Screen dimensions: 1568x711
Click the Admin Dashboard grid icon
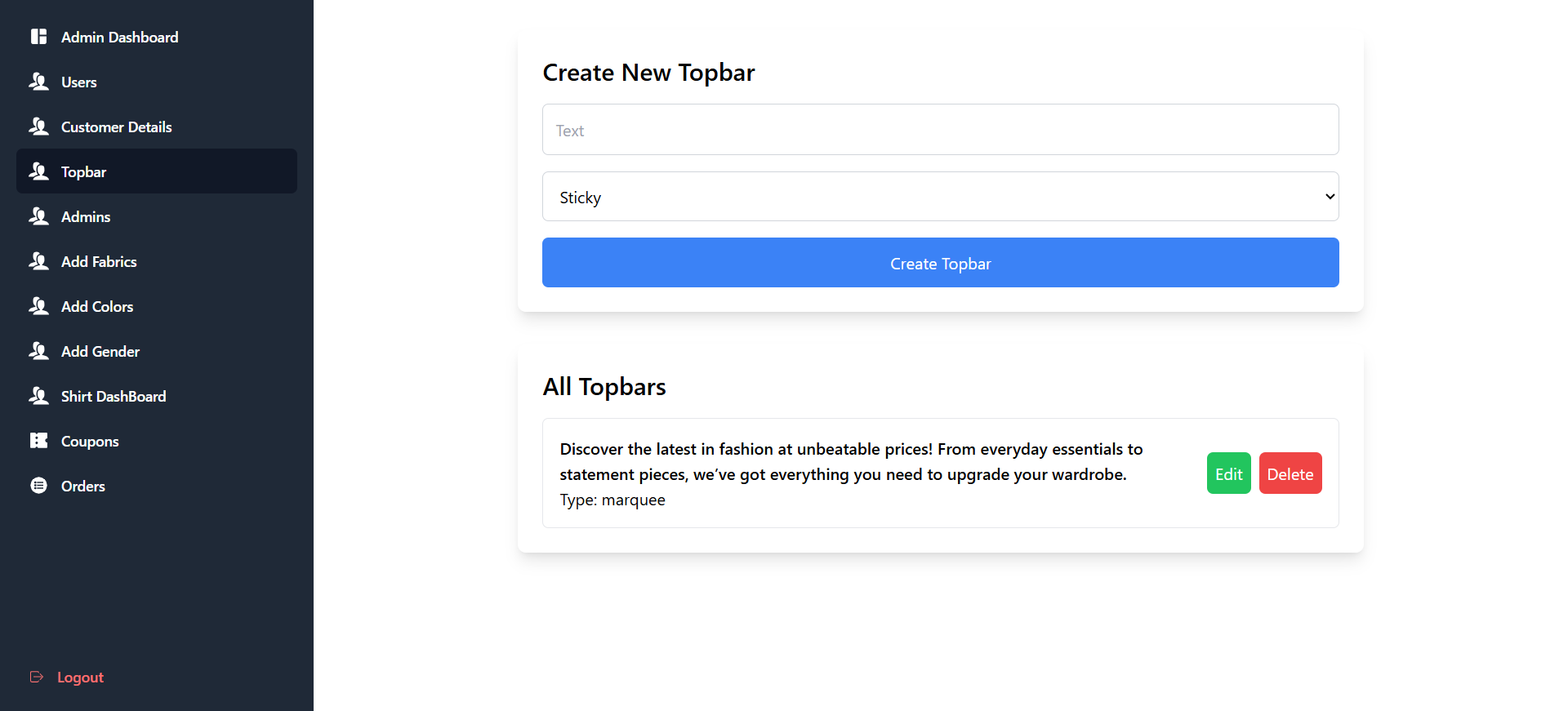(x=38, y=37)
